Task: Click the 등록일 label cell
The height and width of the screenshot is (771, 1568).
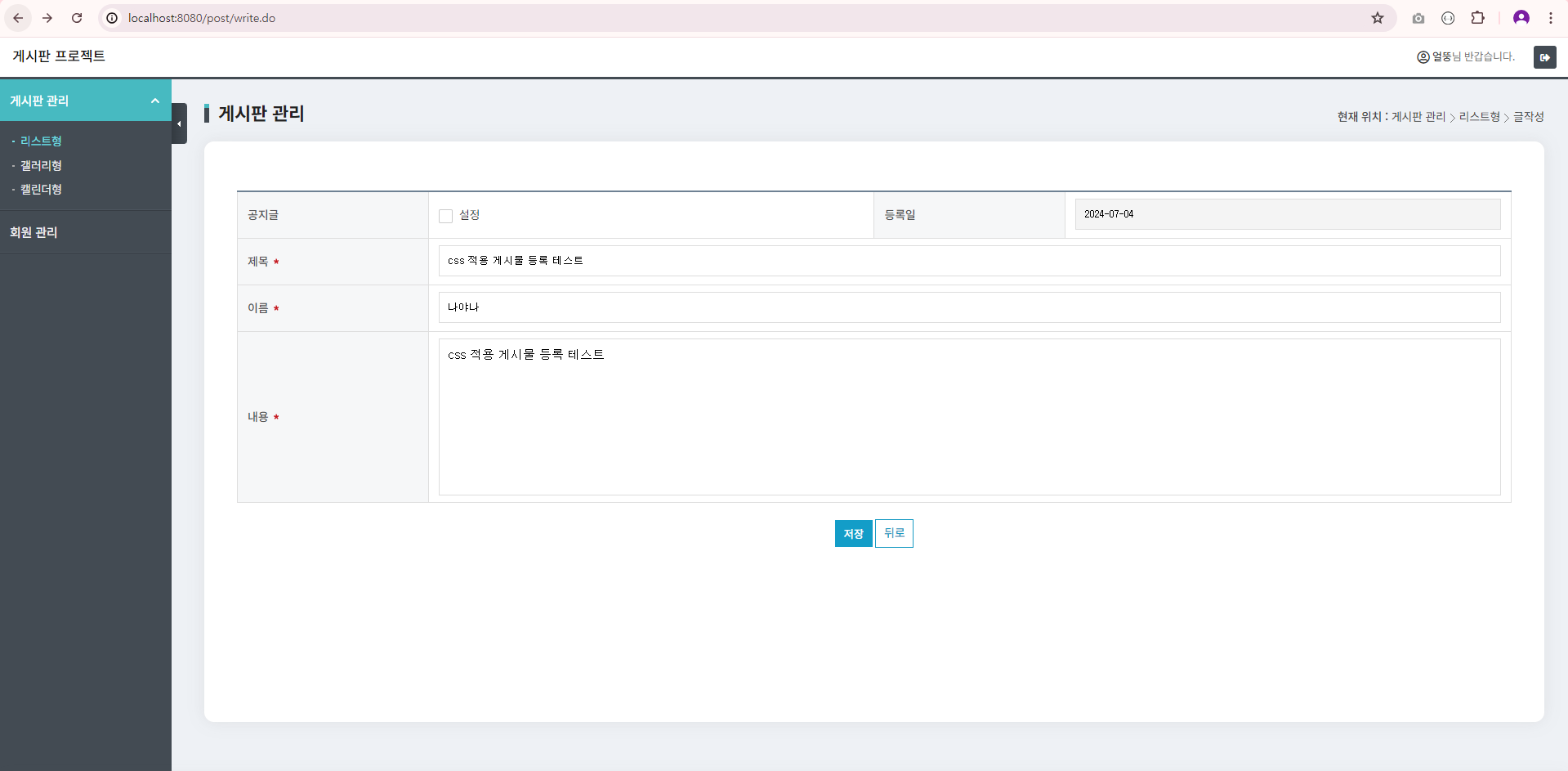Action: [969, 215]
